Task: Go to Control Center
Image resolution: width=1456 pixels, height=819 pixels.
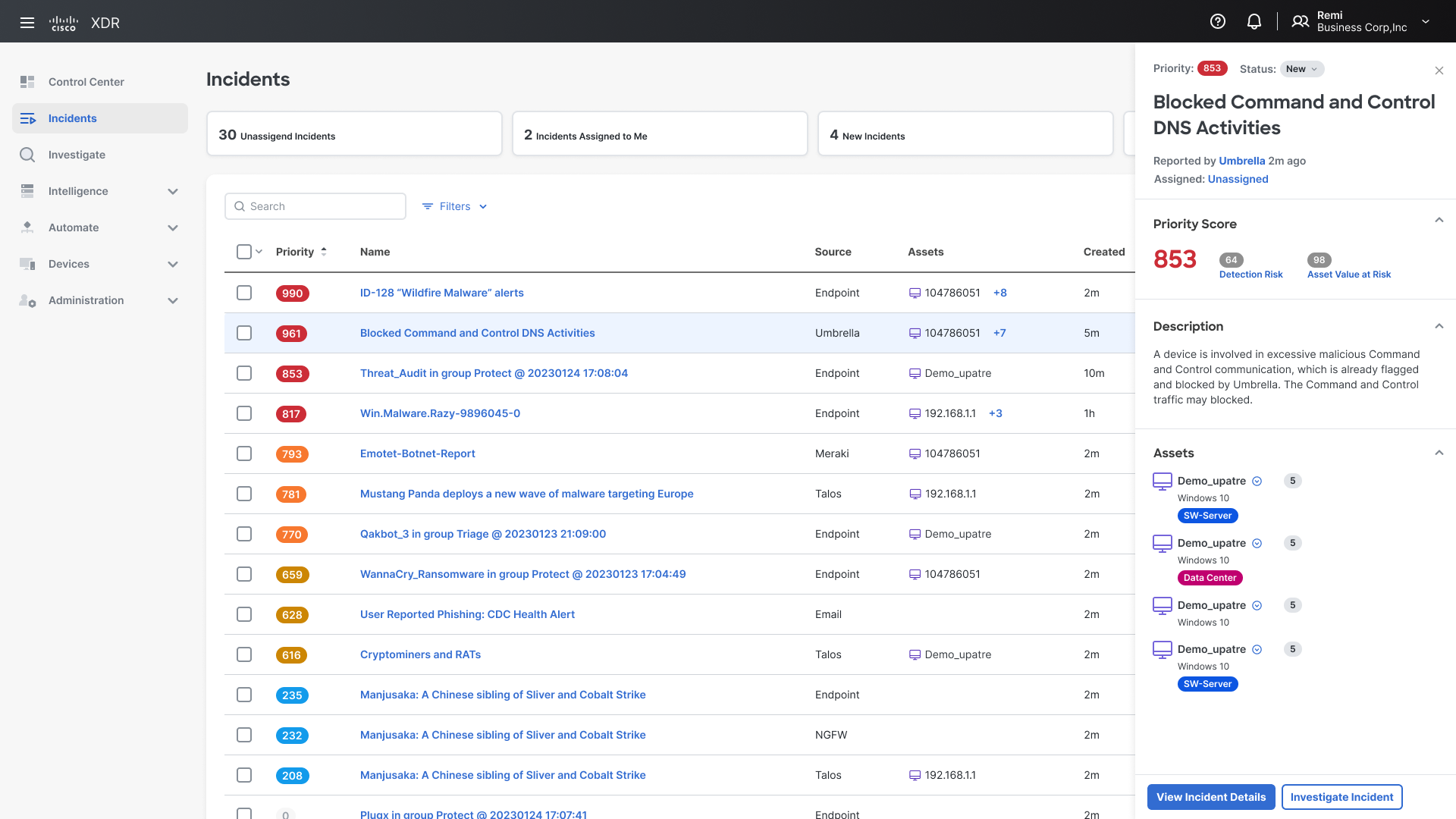Action: tap(100, 82)
